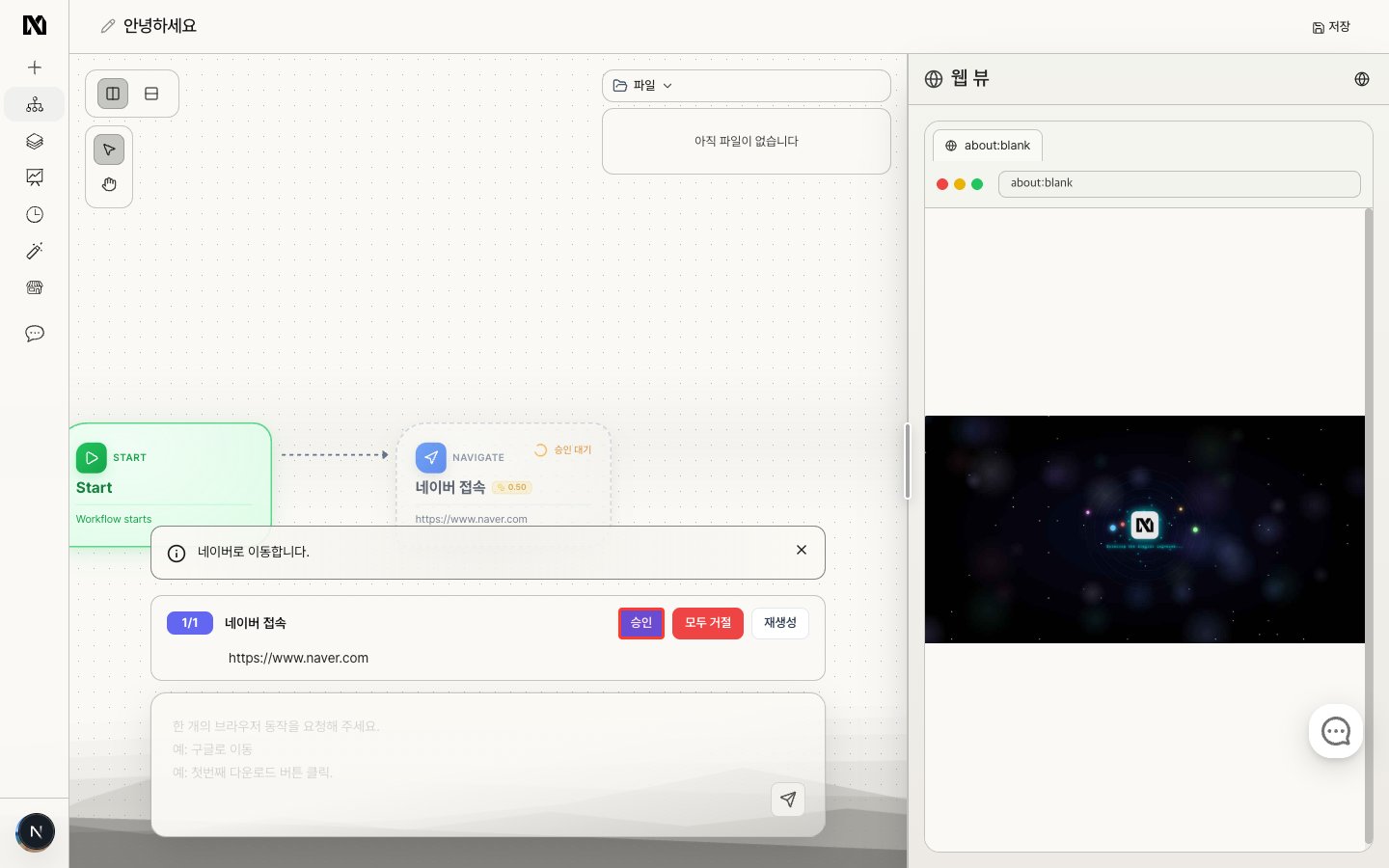Click the 아직 파일이 없습니다 message
The image size is (1389, 868).
(x=747, y=141)
